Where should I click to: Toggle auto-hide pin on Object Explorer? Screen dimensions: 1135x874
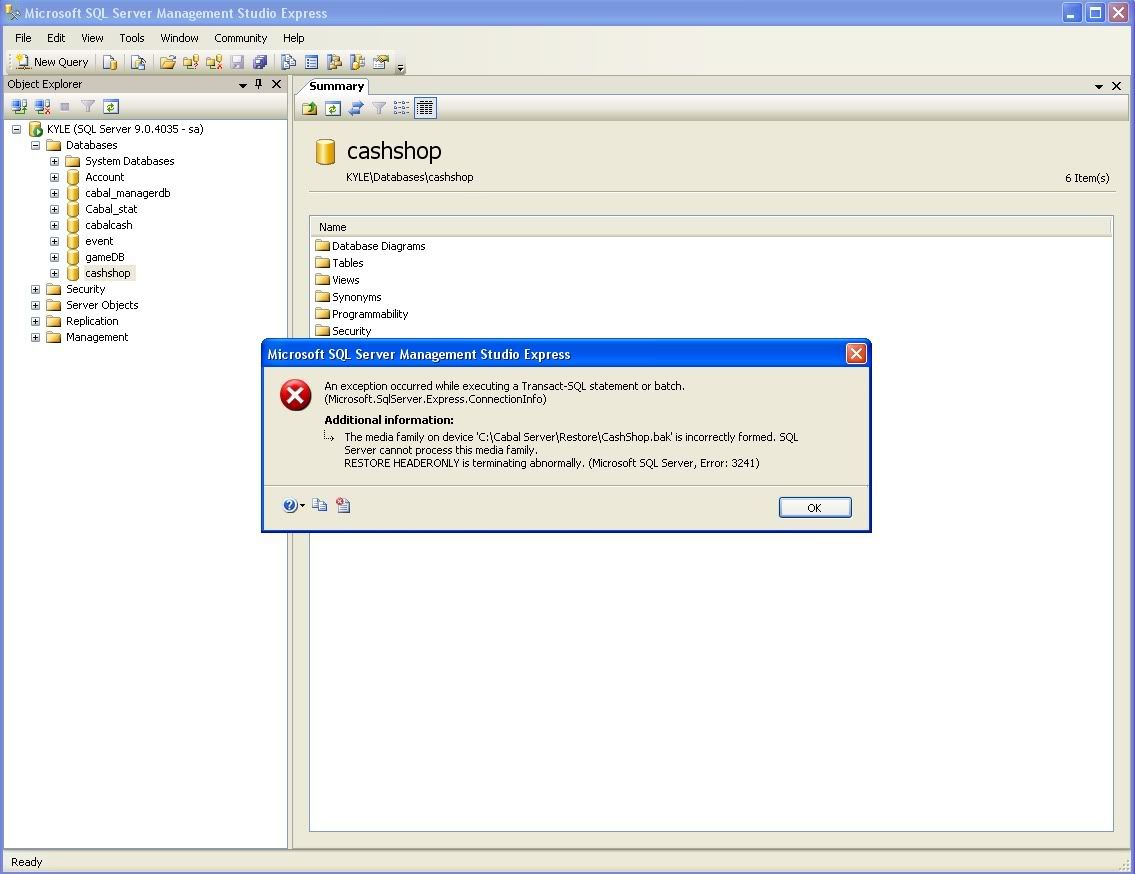(259, 85)
